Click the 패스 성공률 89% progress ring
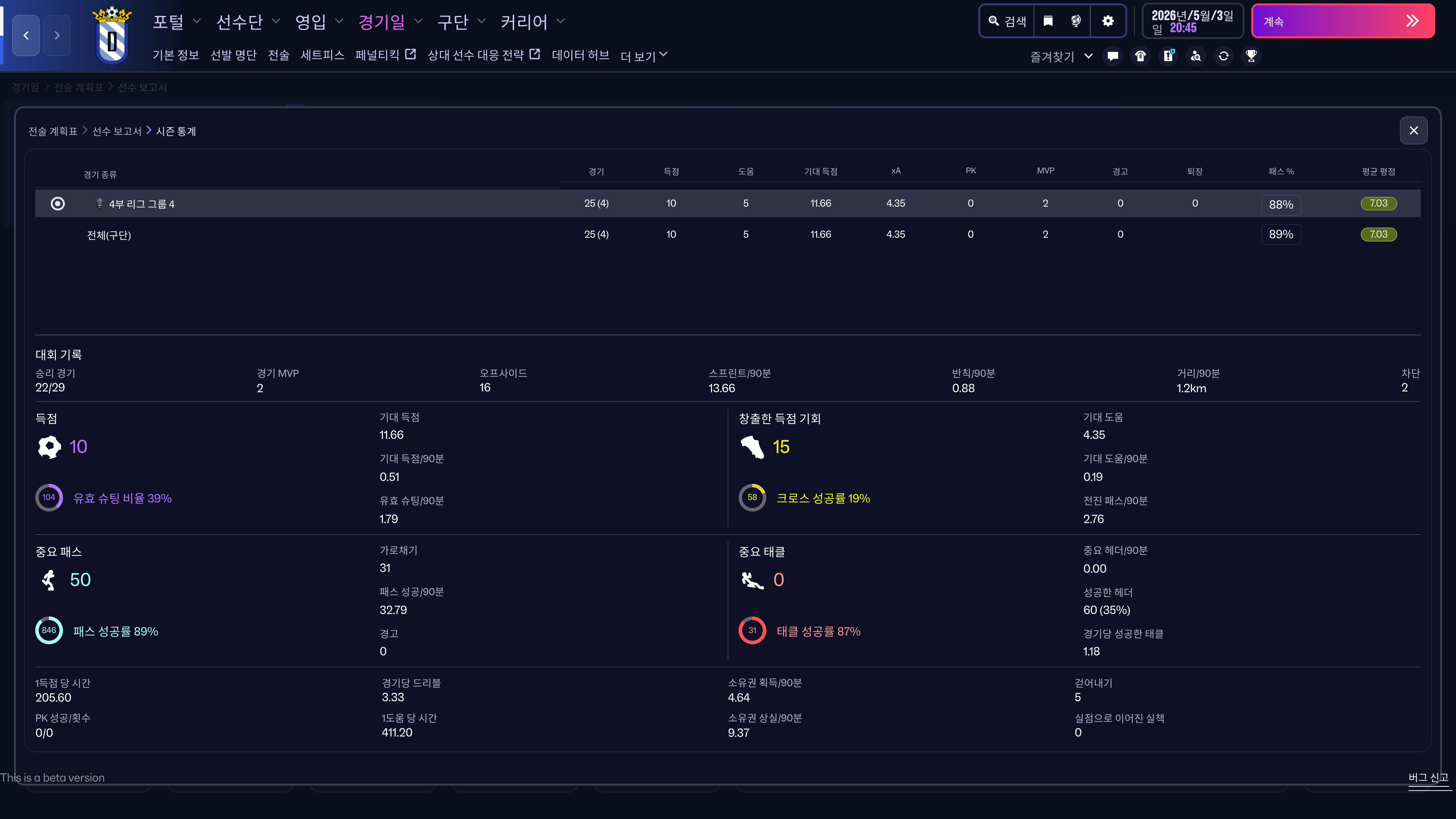 click(x=49, y=631)
